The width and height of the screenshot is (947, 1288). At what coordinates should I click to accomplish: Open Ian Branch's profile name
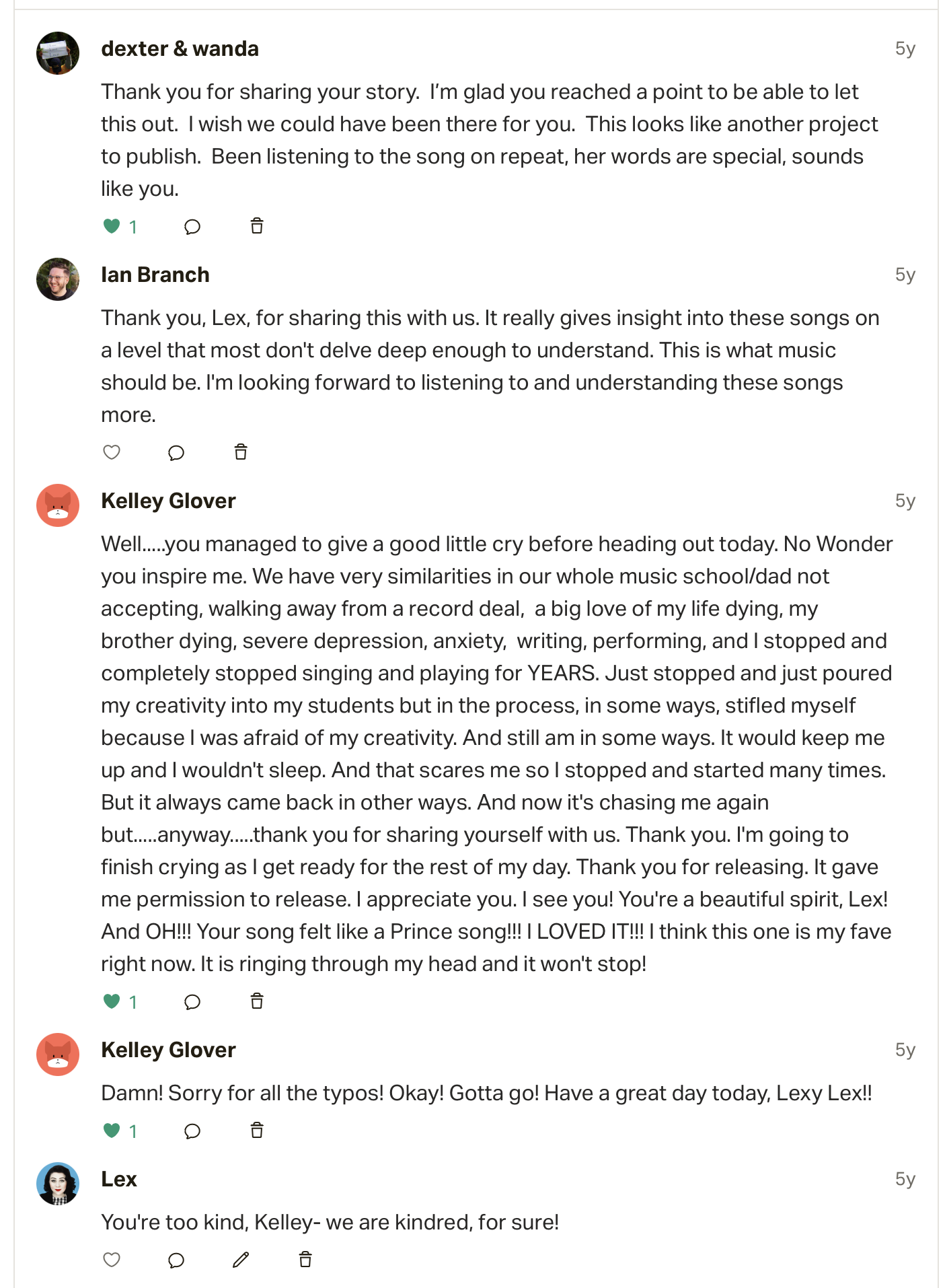[155, 275]
